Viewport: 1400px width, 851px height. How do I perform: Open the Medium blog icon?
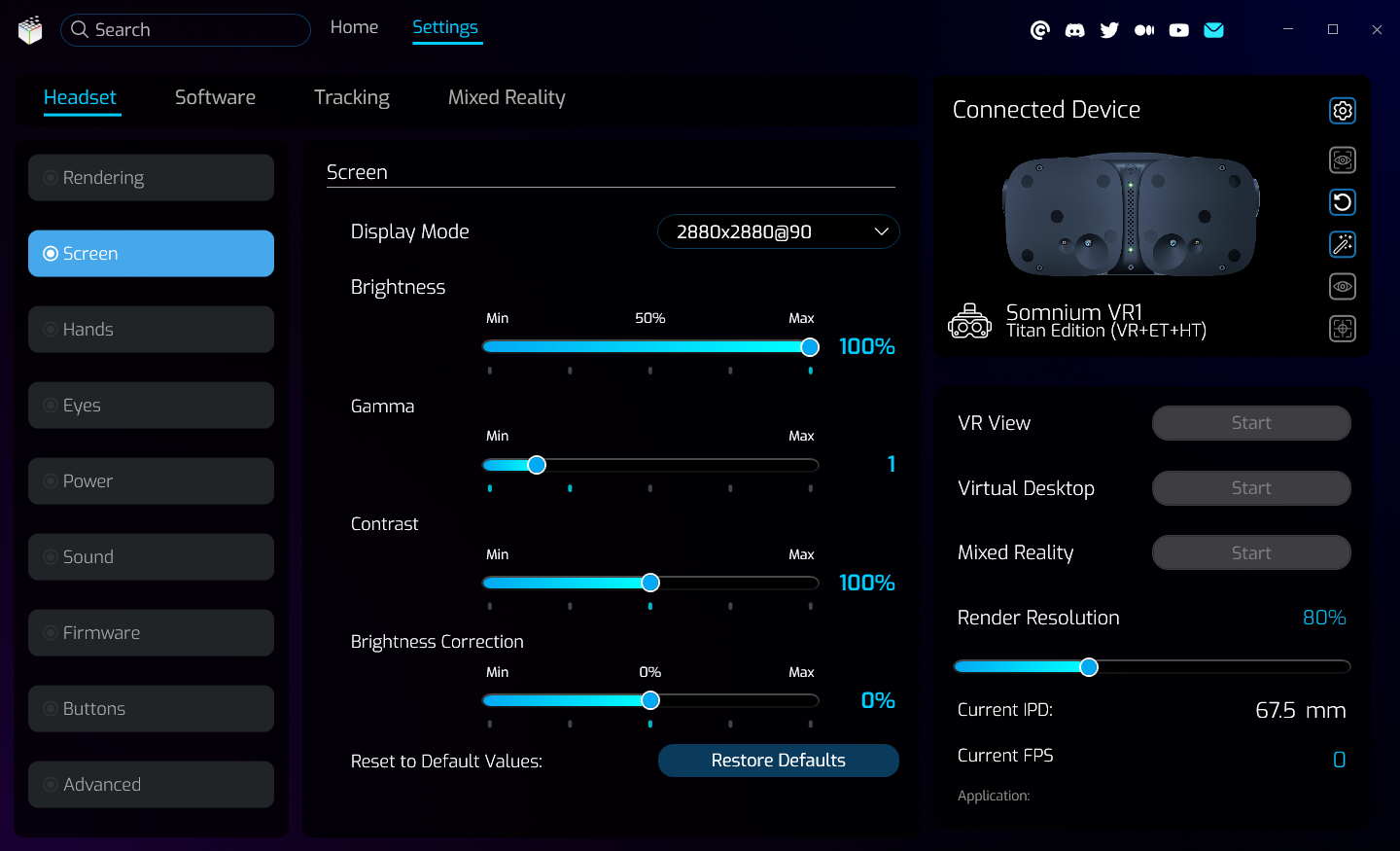point(1144,30)
